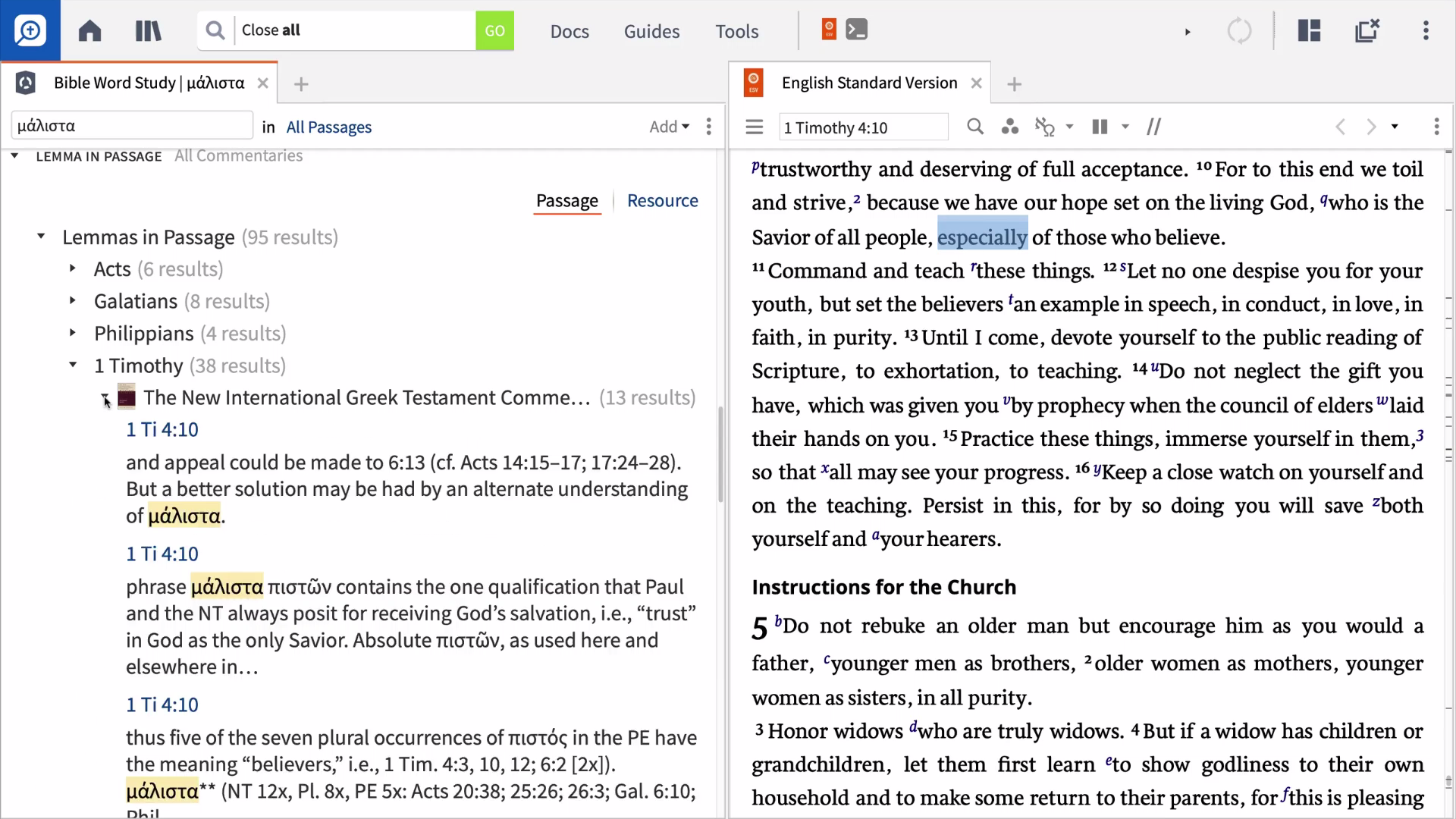
Task: Open the Library books icon
Action: click(x=148, y=30)
